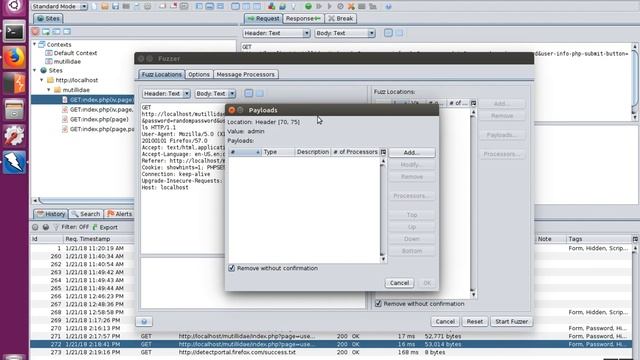Image resolution: width=640 pixels, height=360 pixels.
Task: Open History table column chooser icon
Action: tap(635, 239)
